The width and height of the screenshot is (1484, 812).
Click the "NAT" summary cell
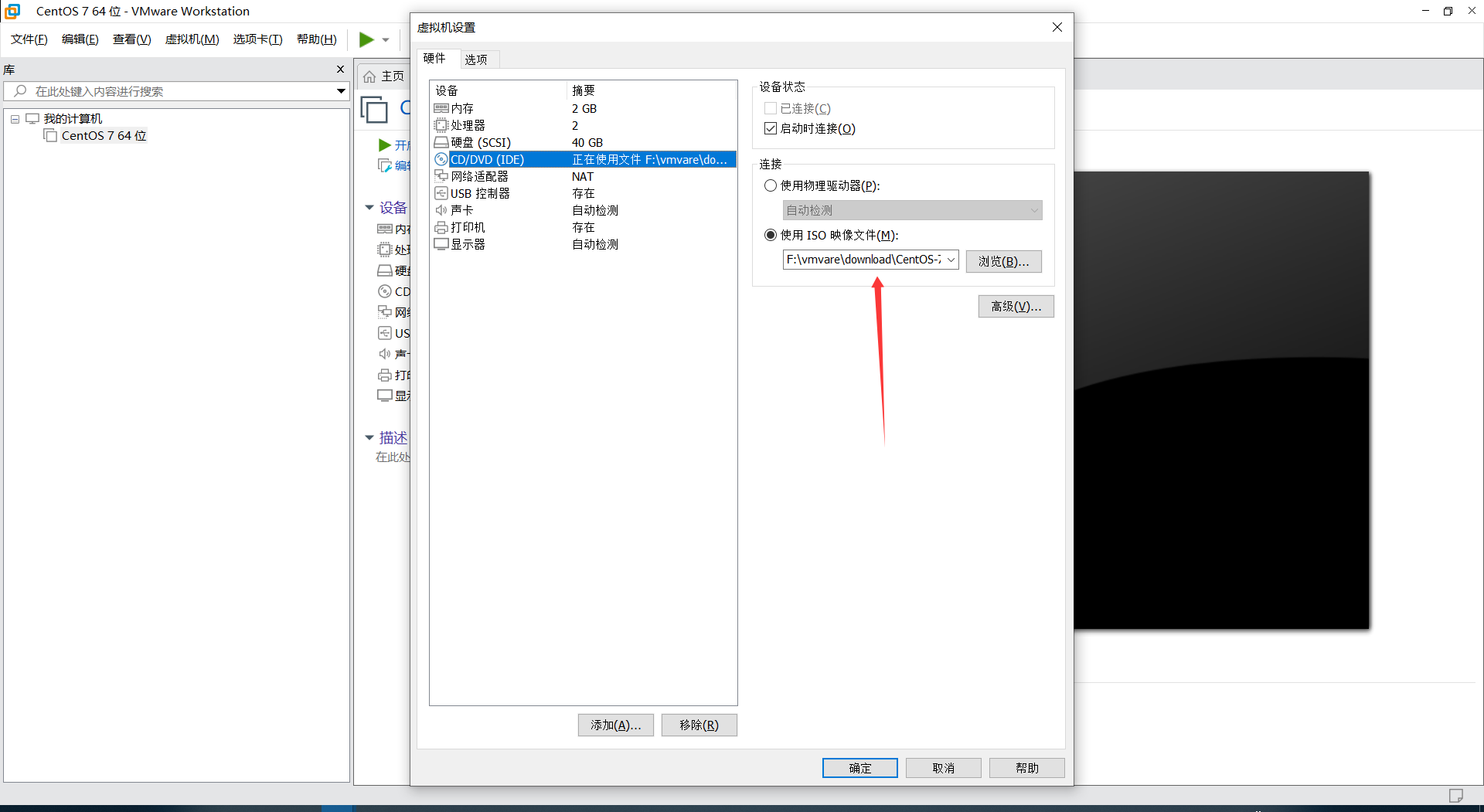click(x=583, y=176)
